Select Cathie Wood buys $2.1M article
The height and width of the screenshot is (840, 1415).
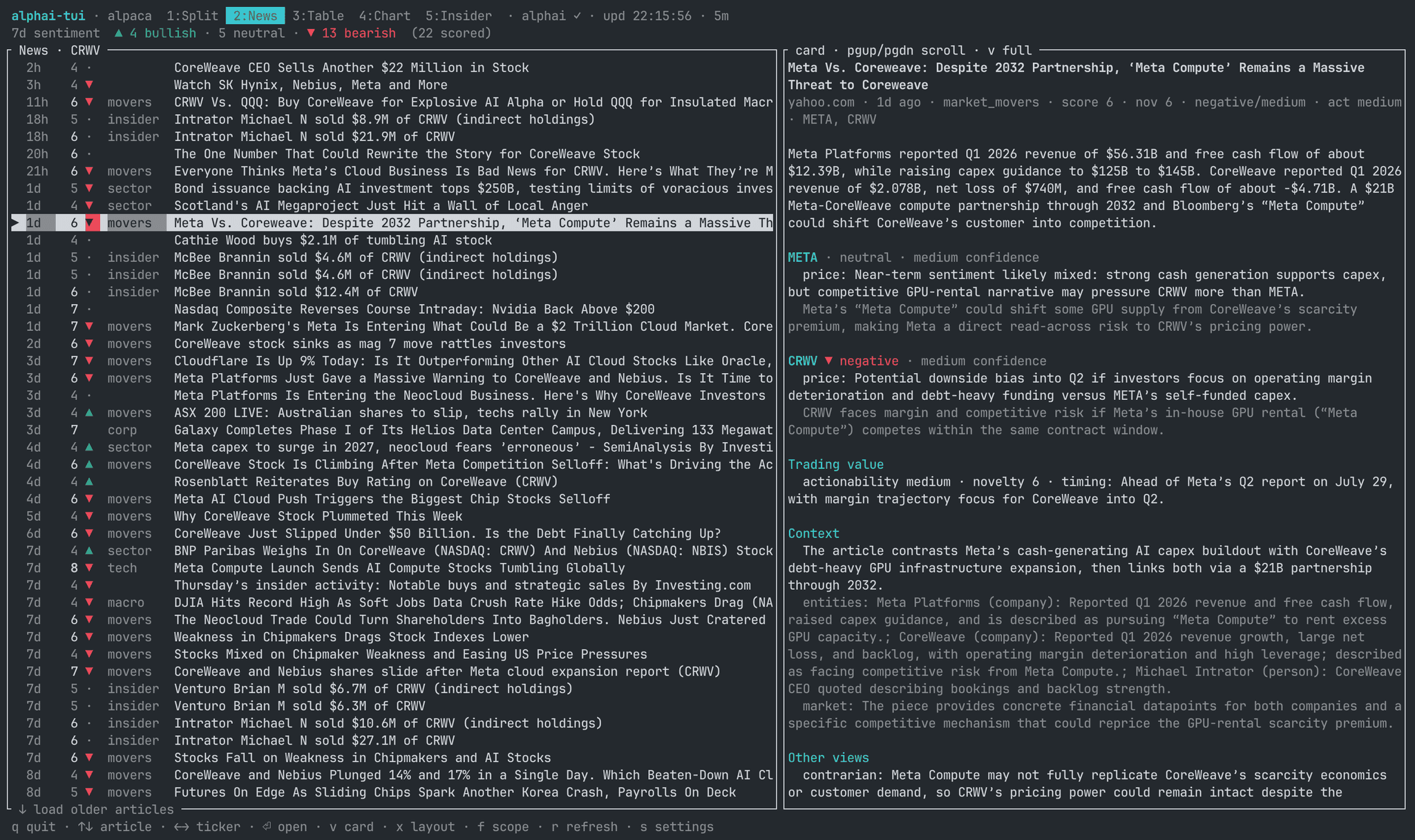392,240
